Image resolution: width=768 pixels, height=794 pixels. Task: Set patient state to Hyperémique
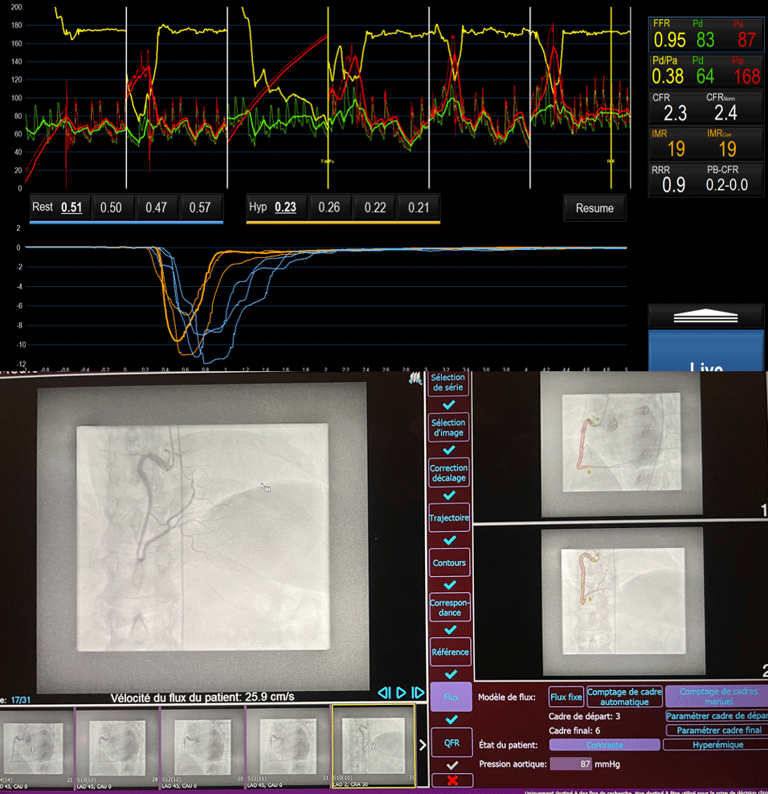pyautogui.click(x=716, y=745)
